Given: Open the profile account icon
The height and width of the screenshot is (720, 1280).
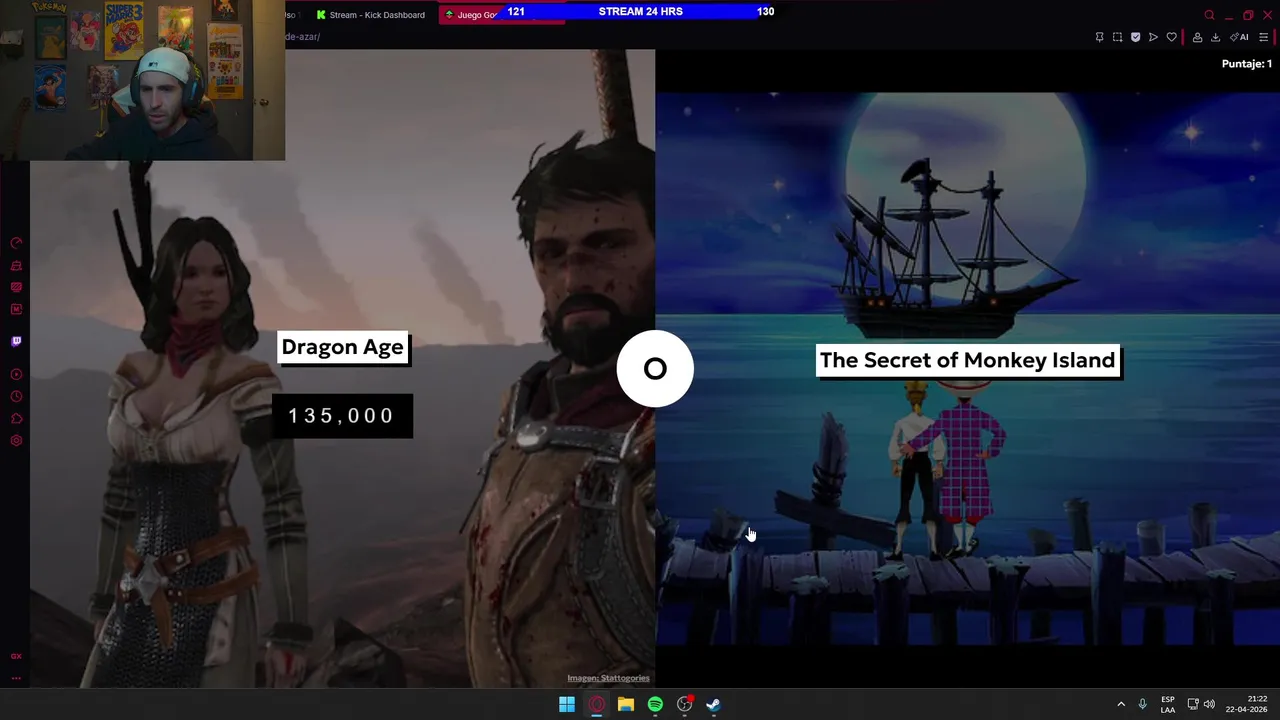Looking at the screenshot, I should [1197, 37].
